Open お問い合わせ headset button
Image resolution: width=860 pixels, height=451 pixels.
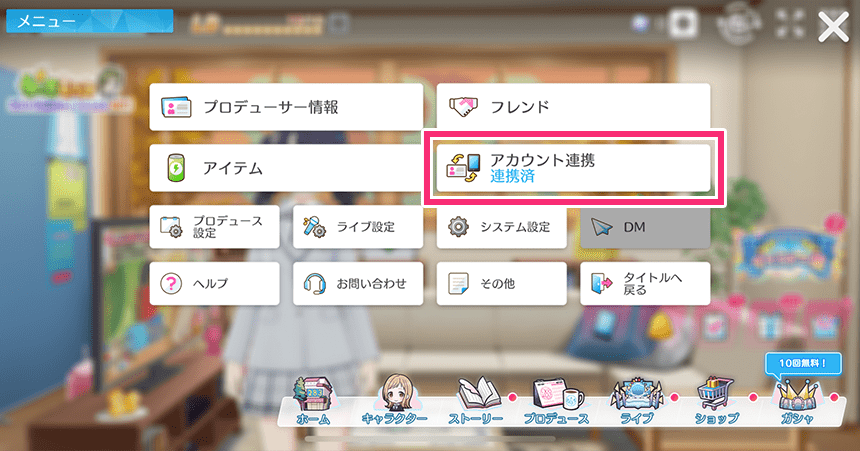tap(358, 284)
